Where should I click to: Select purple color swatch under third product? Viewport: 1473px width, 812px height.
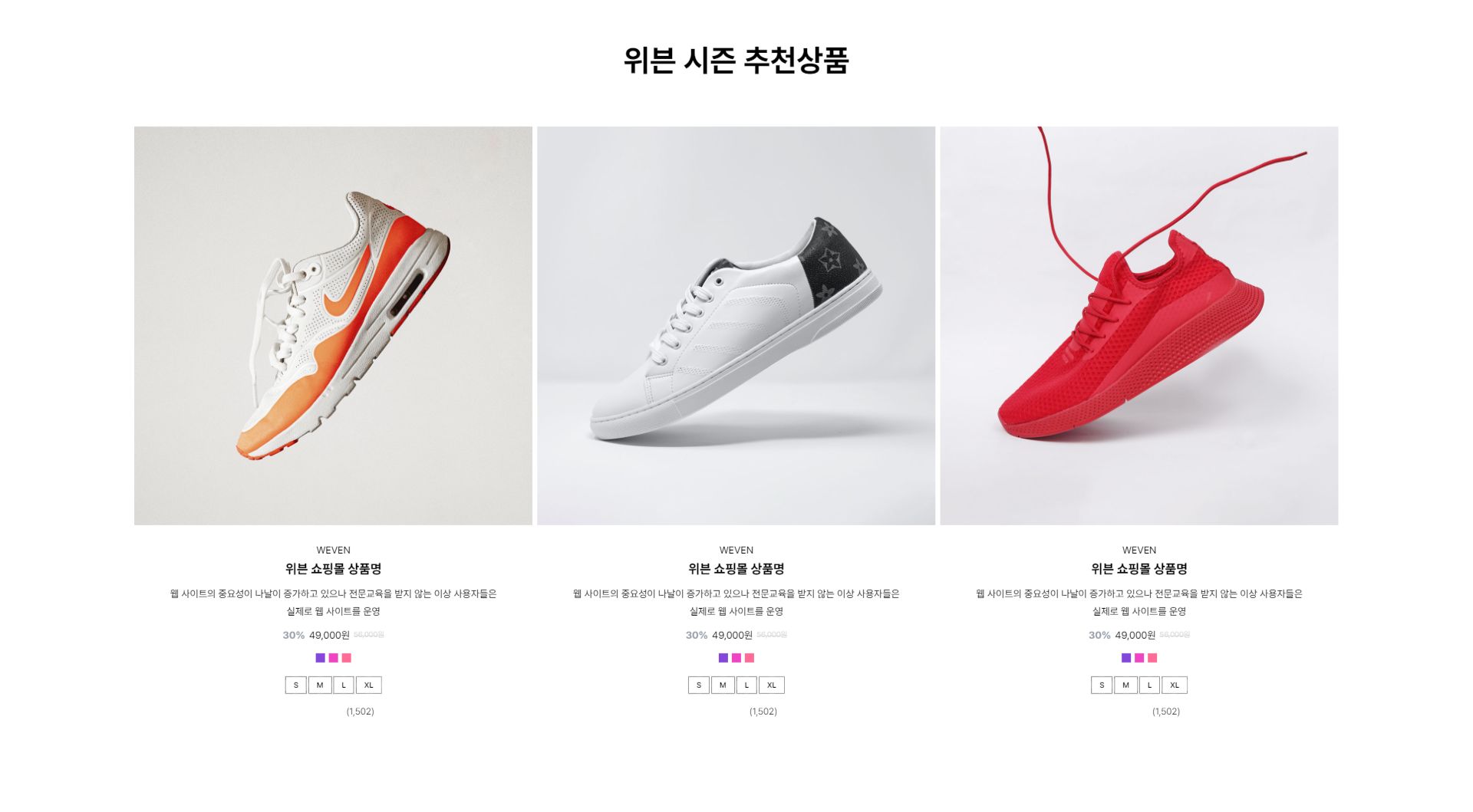pos(1126,658)
